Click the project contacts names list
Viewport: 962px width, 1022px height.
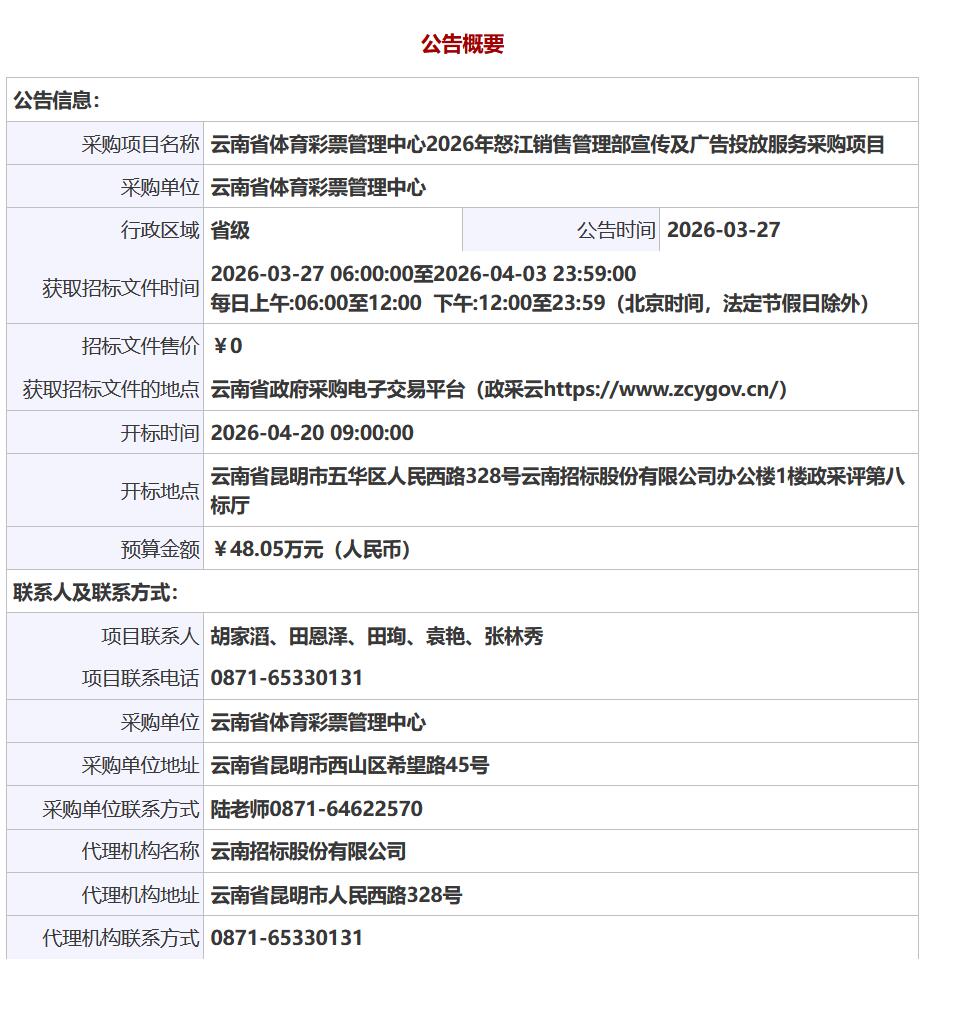[377, 636]
